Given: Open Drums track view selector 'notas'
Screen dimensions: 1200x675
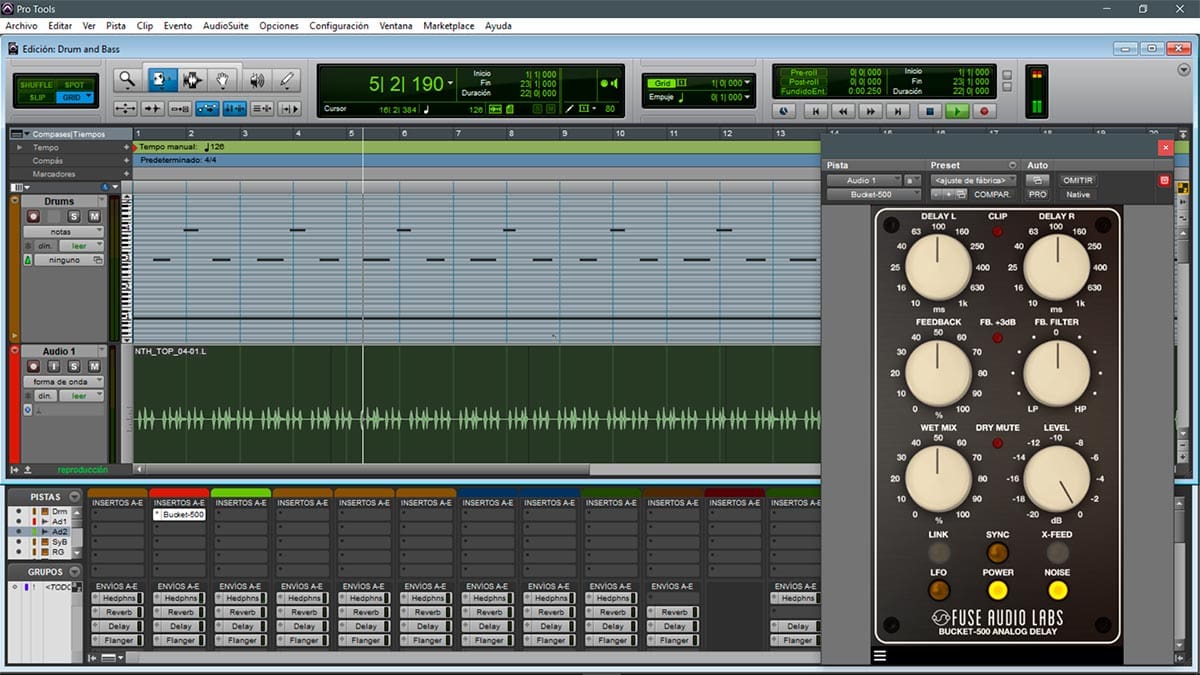Looking at the screenshot, I should coord(63,231).
